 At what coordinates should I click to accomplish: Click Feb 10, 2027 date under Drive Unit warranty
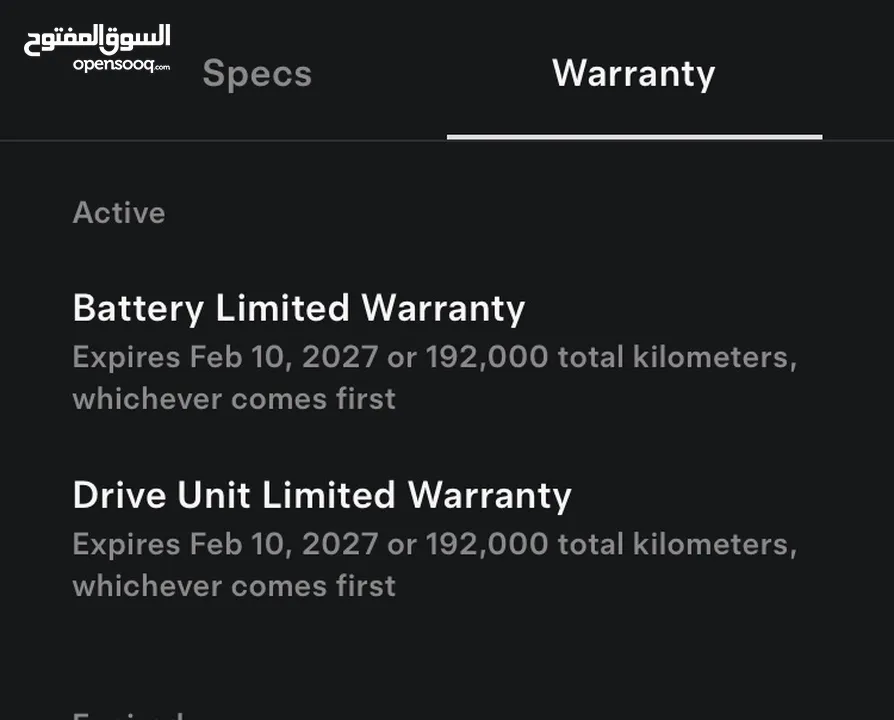point(284,544)
